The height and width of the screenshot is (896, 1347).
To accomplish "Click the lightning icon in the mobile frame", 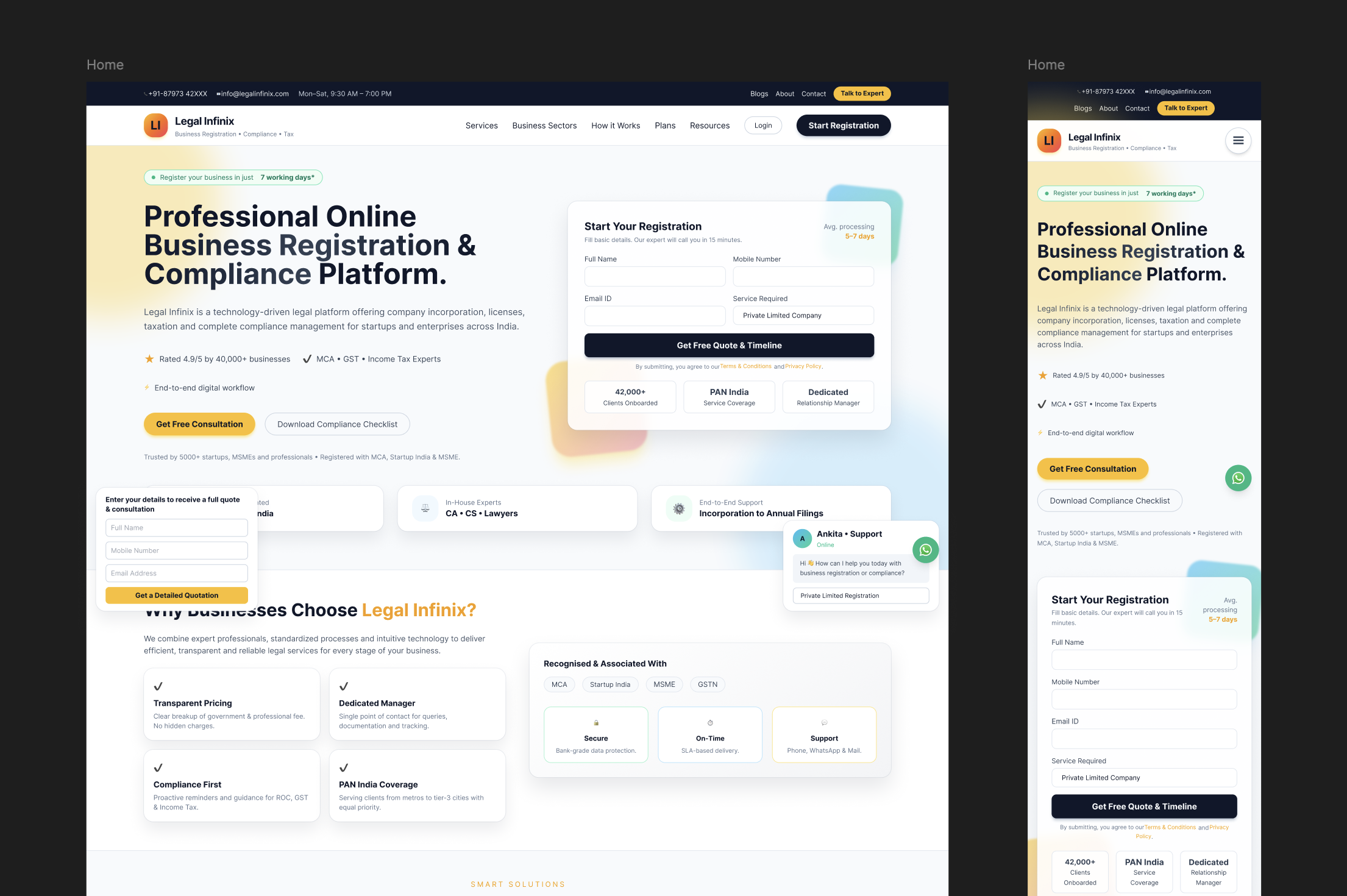I will (1040, 433).
